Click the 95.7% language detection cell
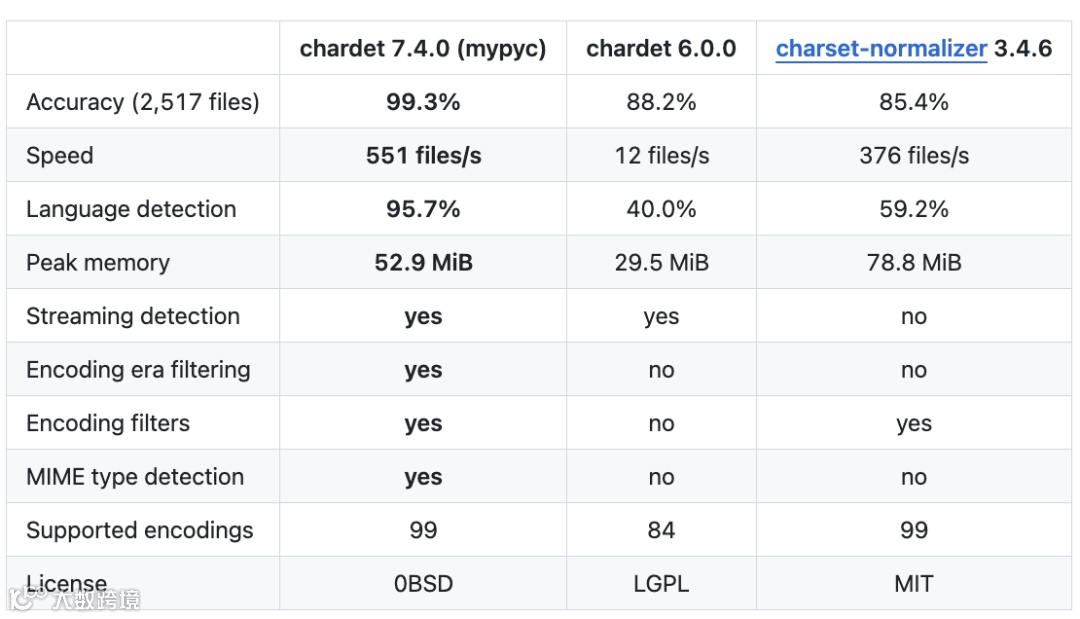The height and width of the screenshot is (619, 1080). (x=423, y=209)
